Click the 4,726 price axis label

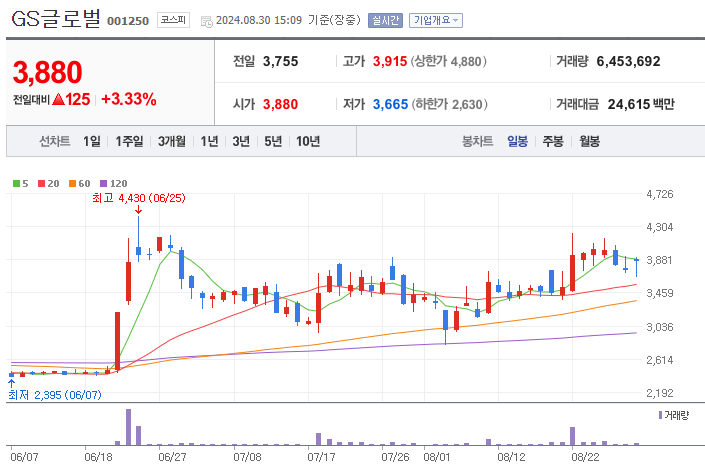tap(660, 194)
